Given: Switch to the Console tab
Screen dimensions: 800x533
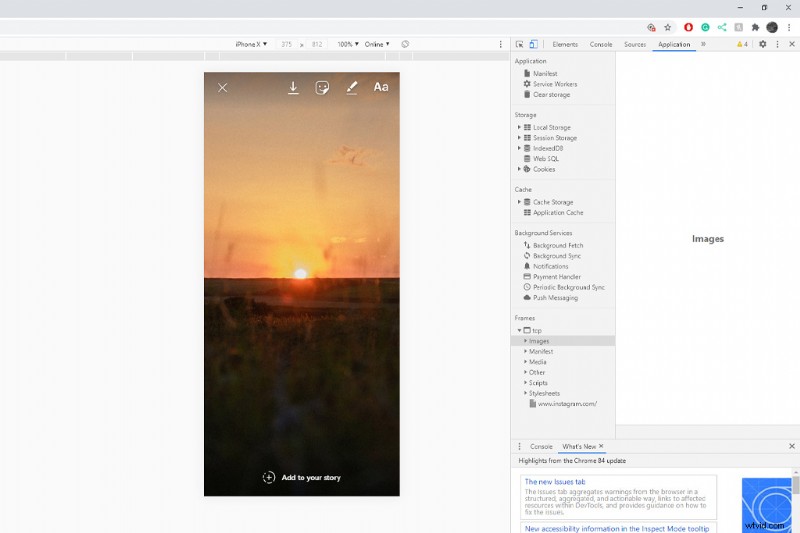Looking at the screenshot, I should click(601, 44).
